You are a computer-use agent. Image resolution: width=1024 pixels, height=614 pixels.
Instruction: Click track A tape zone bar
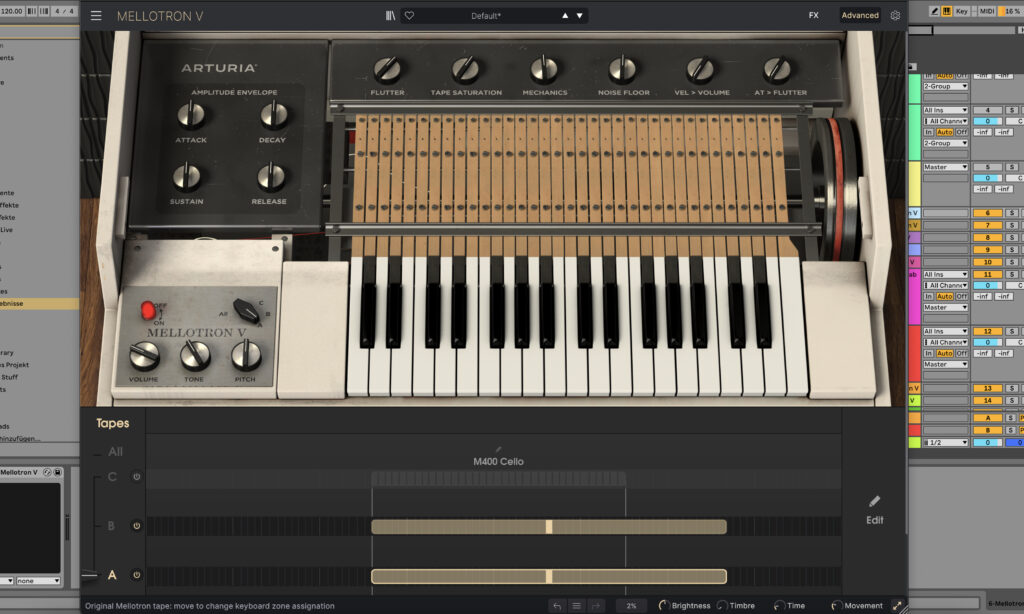point(549,576)
